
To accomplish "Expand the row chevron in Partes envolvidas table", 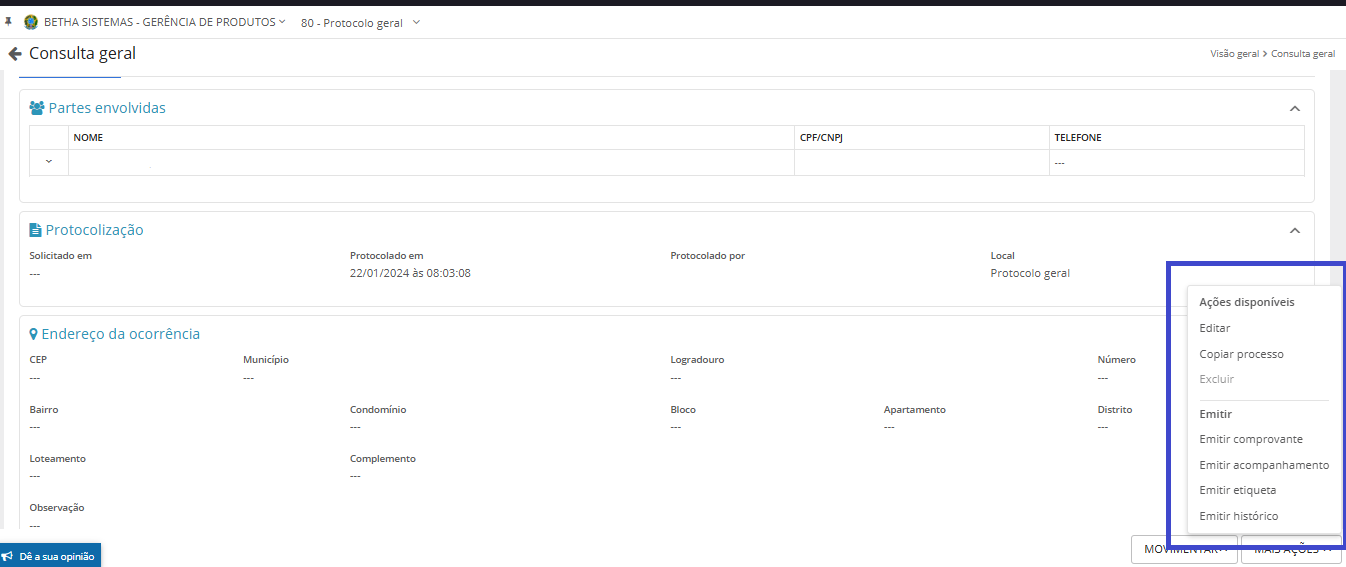I will (x=49, y=162).
